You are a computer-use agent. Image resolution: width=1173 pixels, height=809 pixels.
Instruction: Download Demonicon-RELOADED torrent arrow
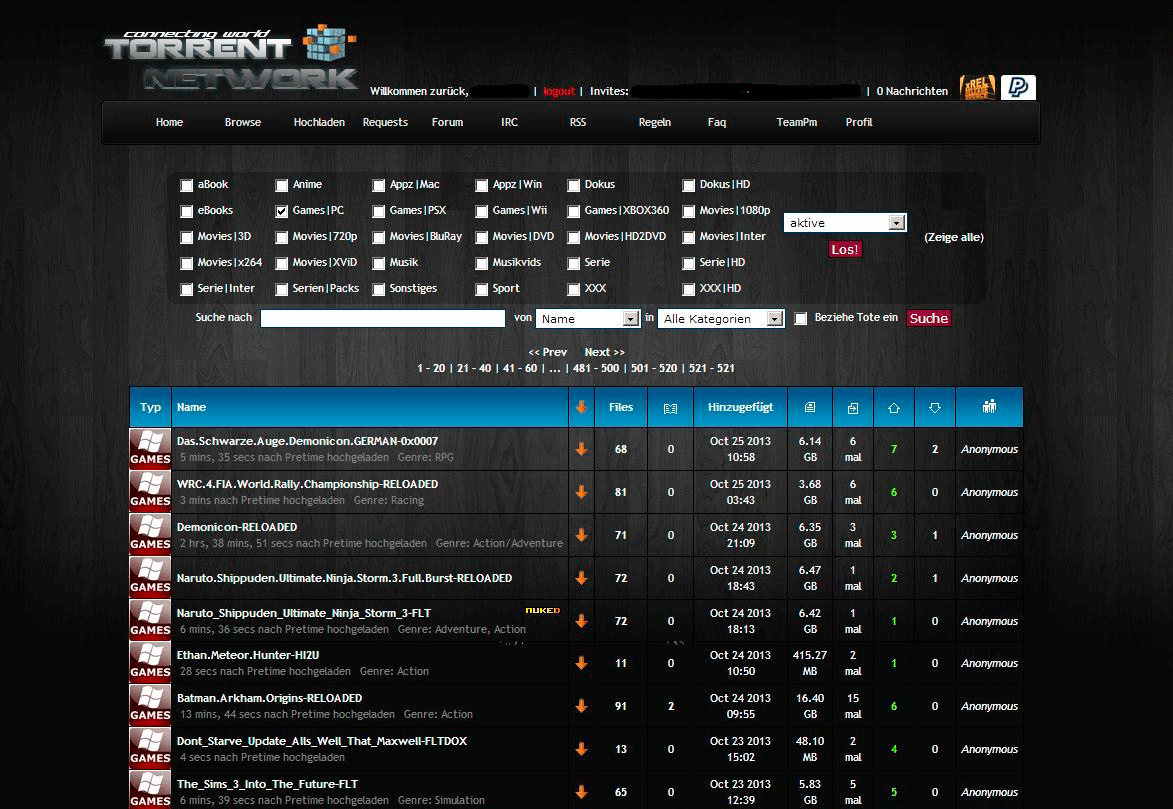pyautogui.click(x=581, y=535)
